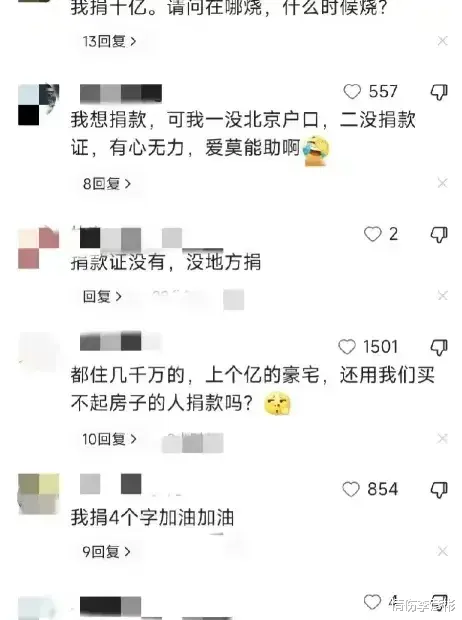The image size is (462, 620).
Task: Expand the 10回复 replies
Action: tap(109, 439)
